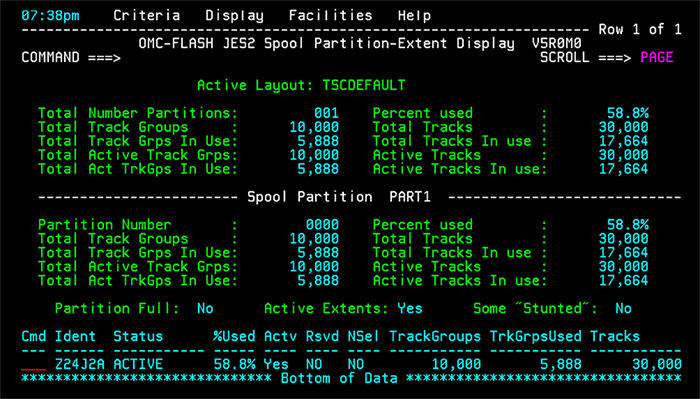The width and height of the screenshot is (700, 399).
Task: Click the Rsvd column header
Action: 322,337
